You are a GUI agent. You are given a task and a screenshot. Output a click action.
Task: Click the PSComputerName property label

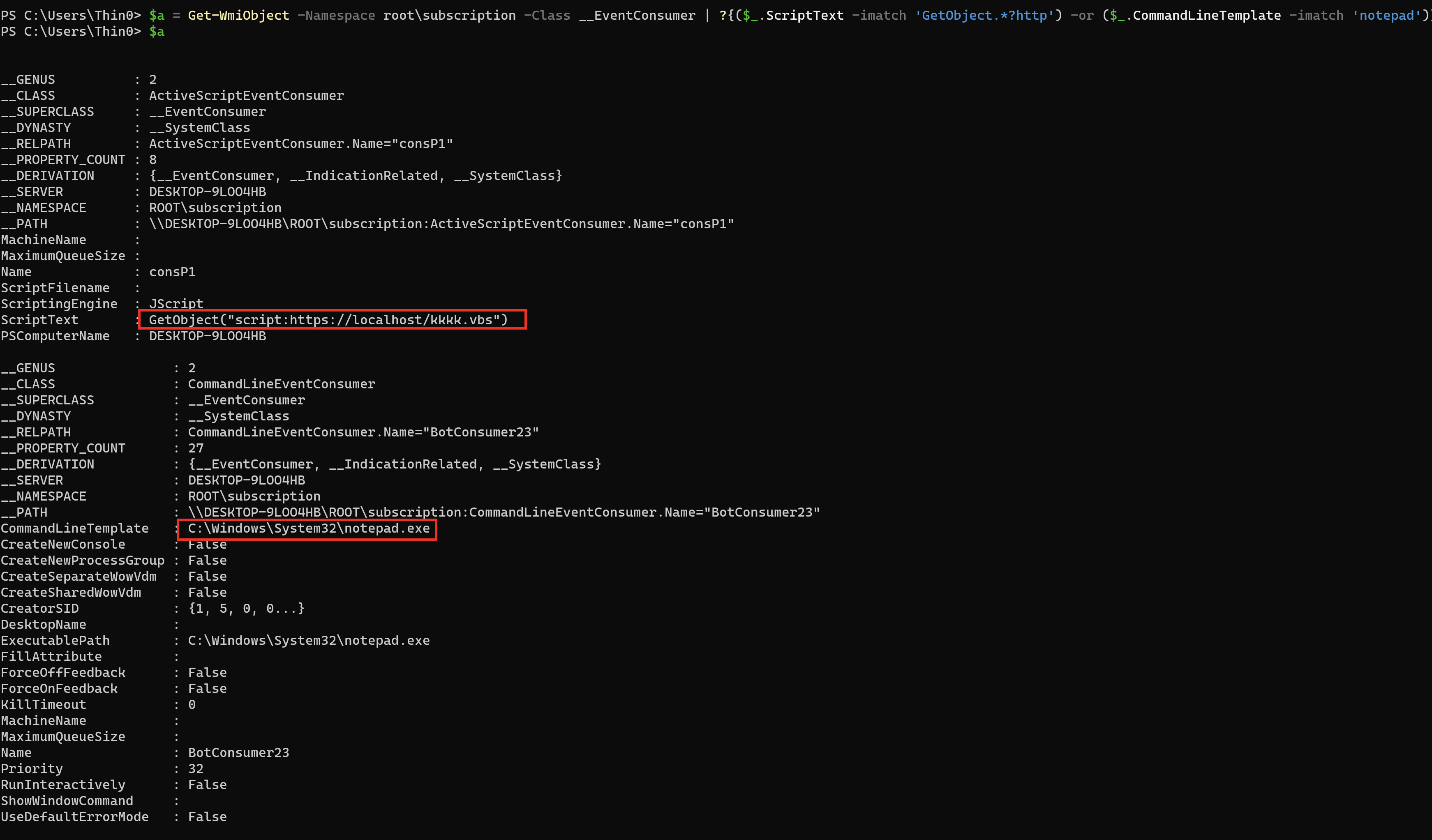pos(55,336)
